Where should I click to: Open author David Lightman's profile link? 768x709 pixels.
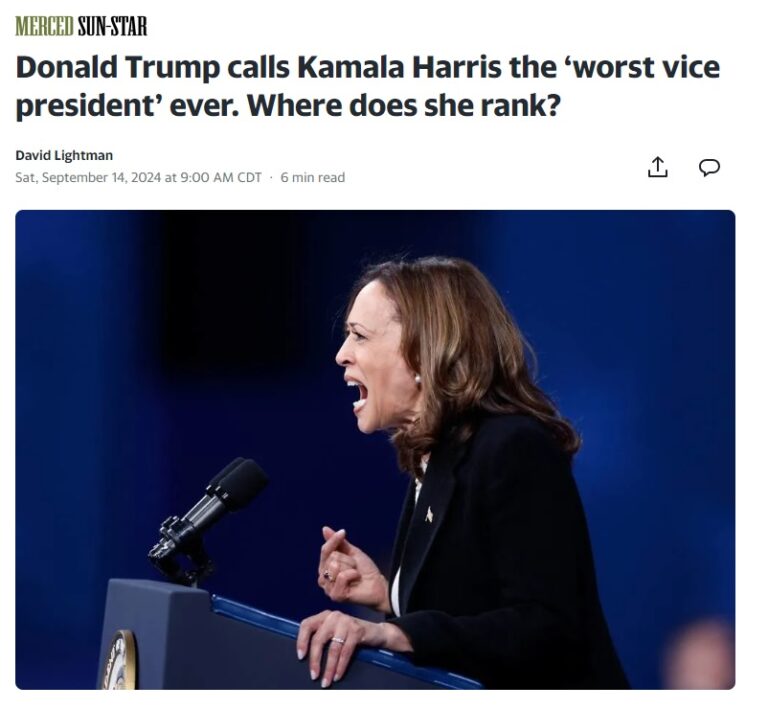[x=64, y=155]
